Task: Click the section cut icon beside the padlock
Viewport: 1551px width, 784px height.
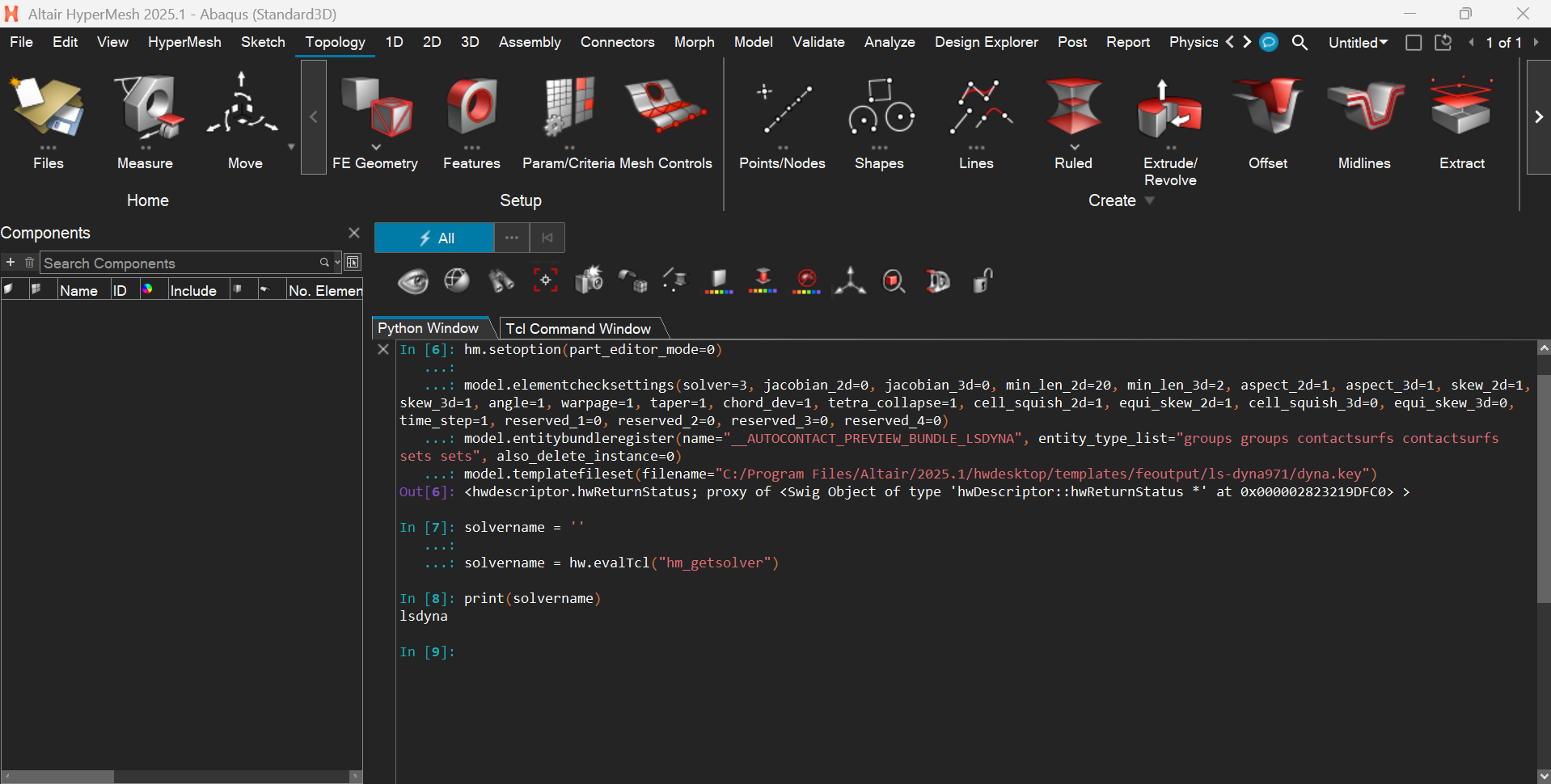Action: [x=938, y=280]
